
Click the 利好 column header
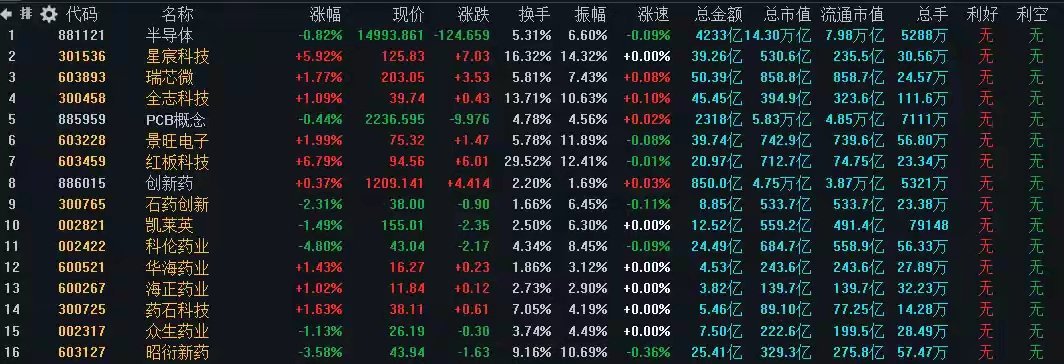[983, 13]
